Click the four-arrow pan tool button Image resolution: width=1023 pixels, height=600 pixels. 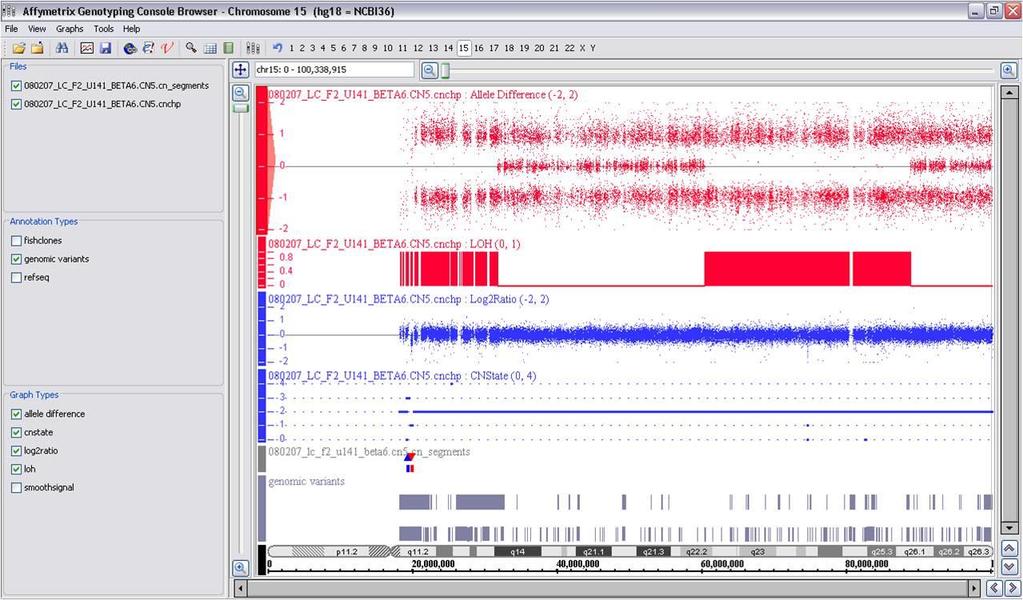240,69
